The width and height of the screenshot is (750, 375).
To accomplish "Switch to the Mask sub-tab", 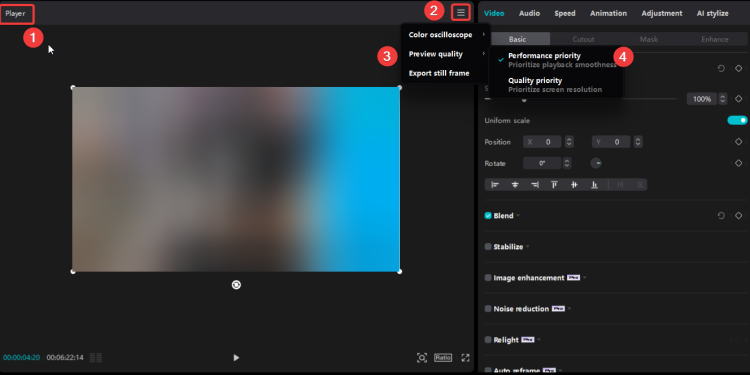I will coord(649,39).
